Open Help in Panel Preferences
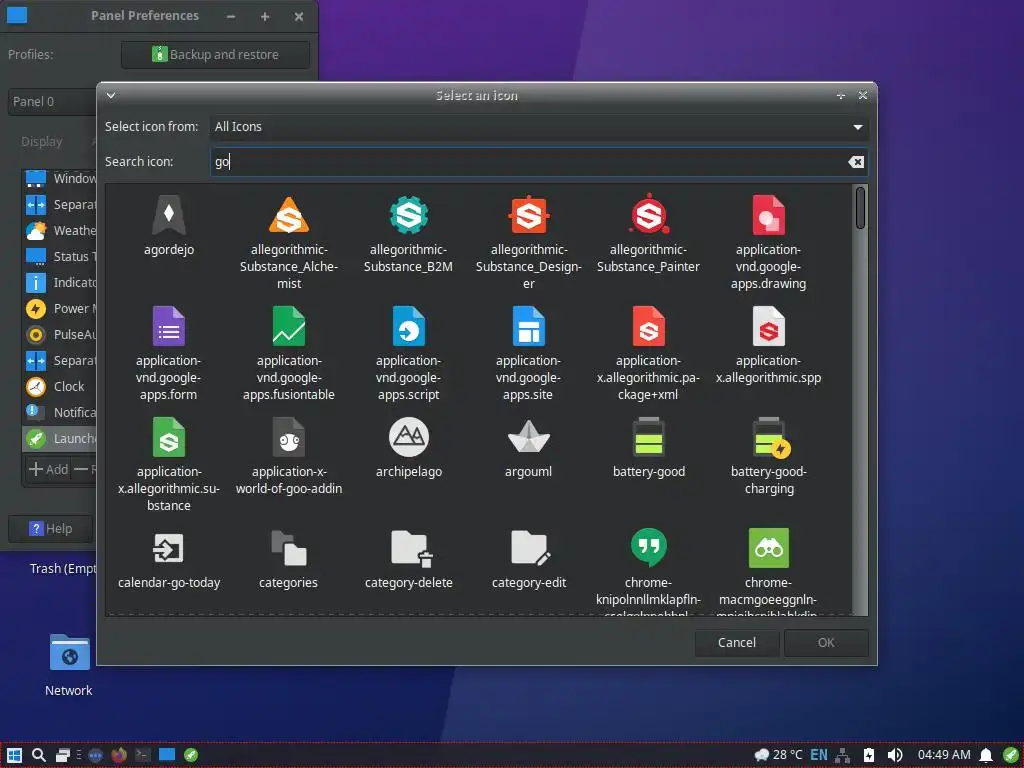Image resolution: width=1024 pixels, height=768 pixels. (x=50, y=528)
